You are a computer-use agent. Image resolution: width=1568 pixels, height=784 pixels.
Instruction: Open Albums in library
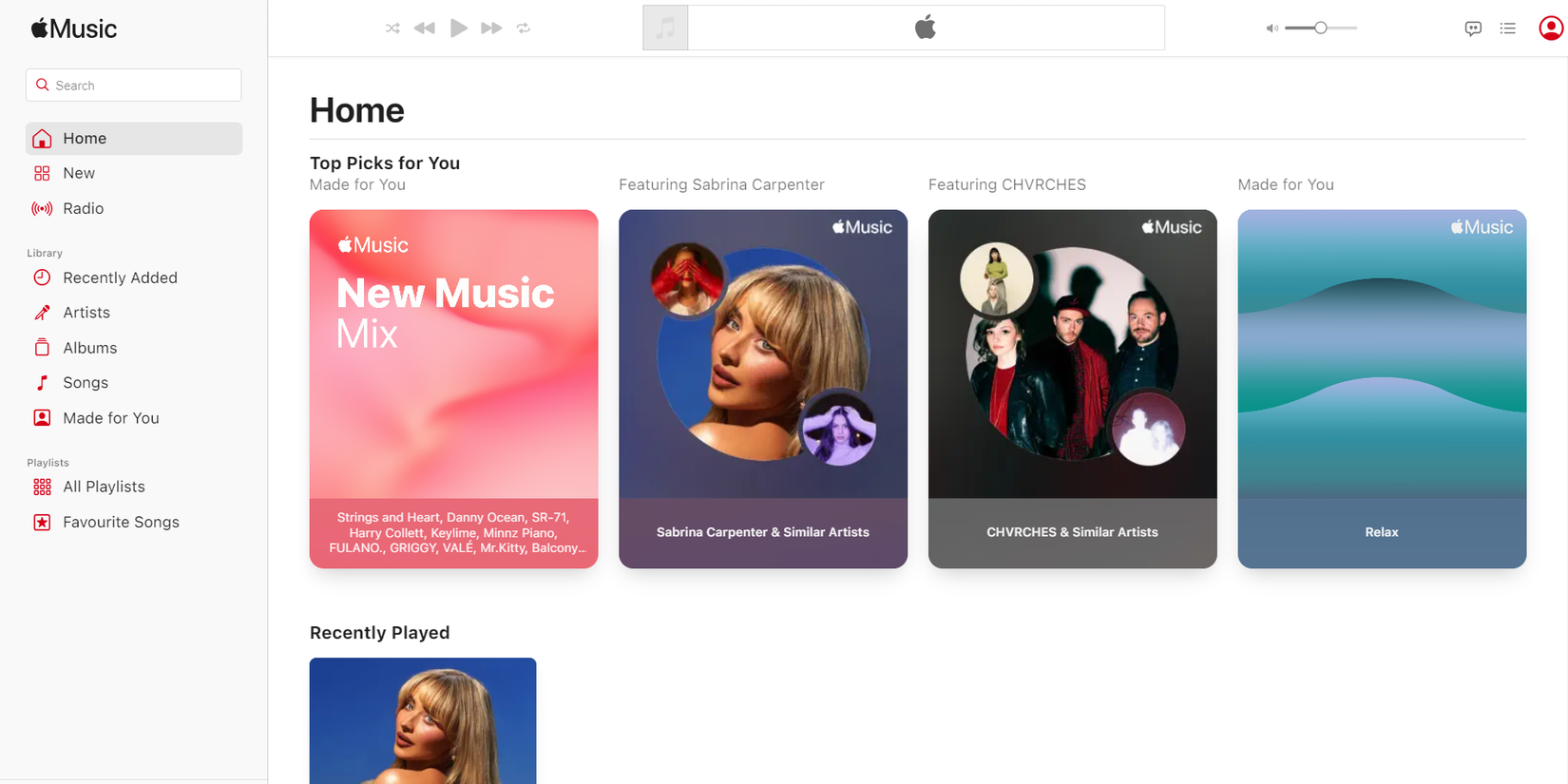[x=134, y=348]
